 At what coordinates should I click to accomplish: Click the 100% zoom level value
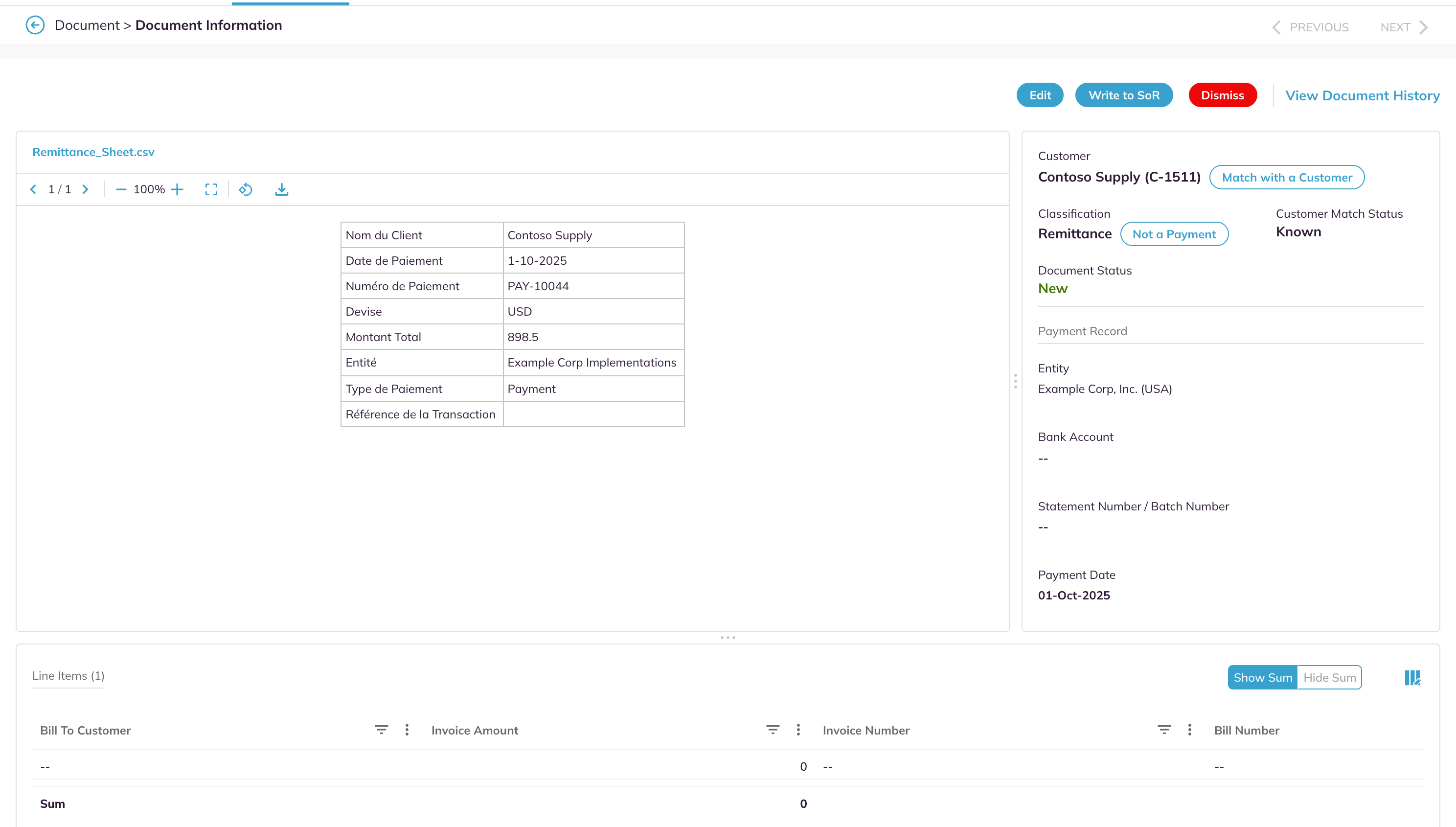(149, 189)
